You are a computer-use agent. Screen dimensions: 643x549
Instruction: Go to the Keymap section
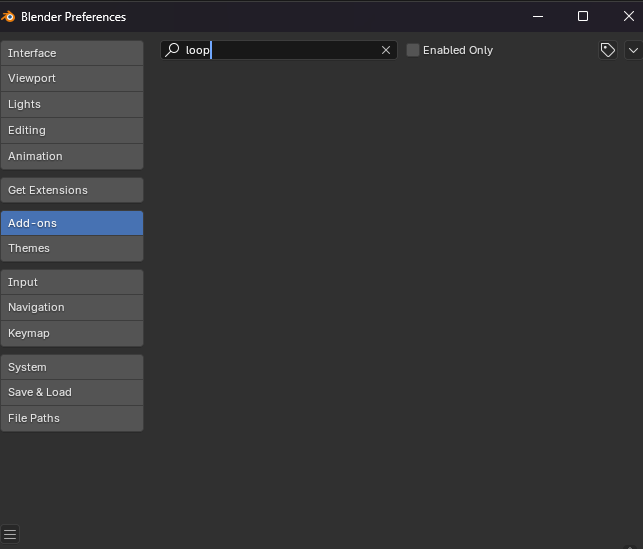72,333
